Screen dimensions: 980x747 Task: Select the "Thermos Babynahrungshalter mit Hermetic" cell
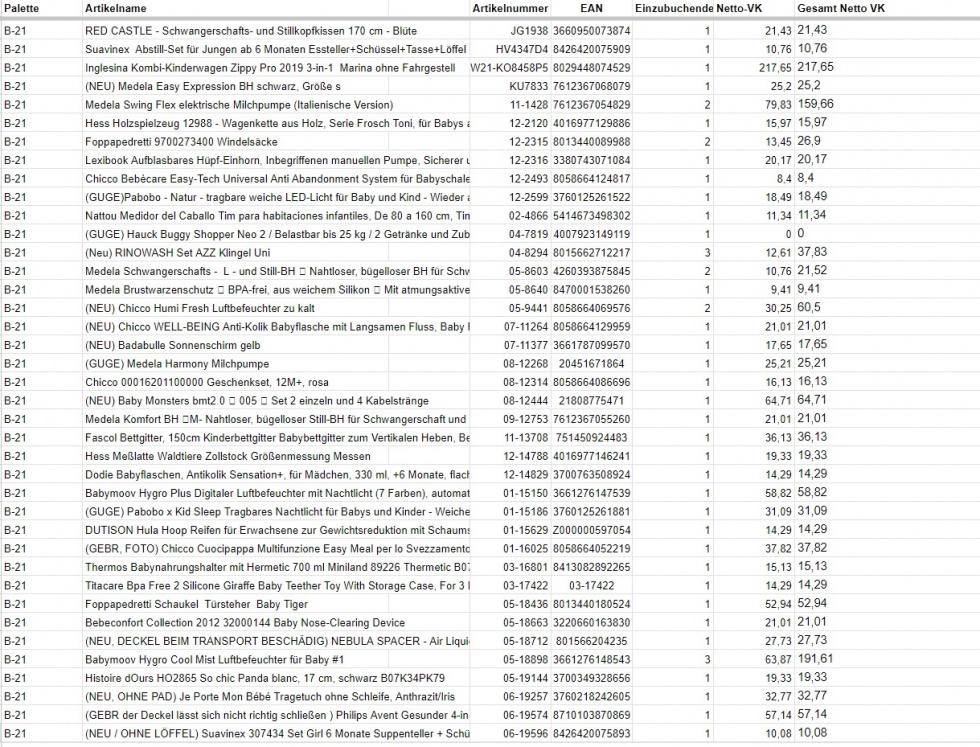[278, 567]
